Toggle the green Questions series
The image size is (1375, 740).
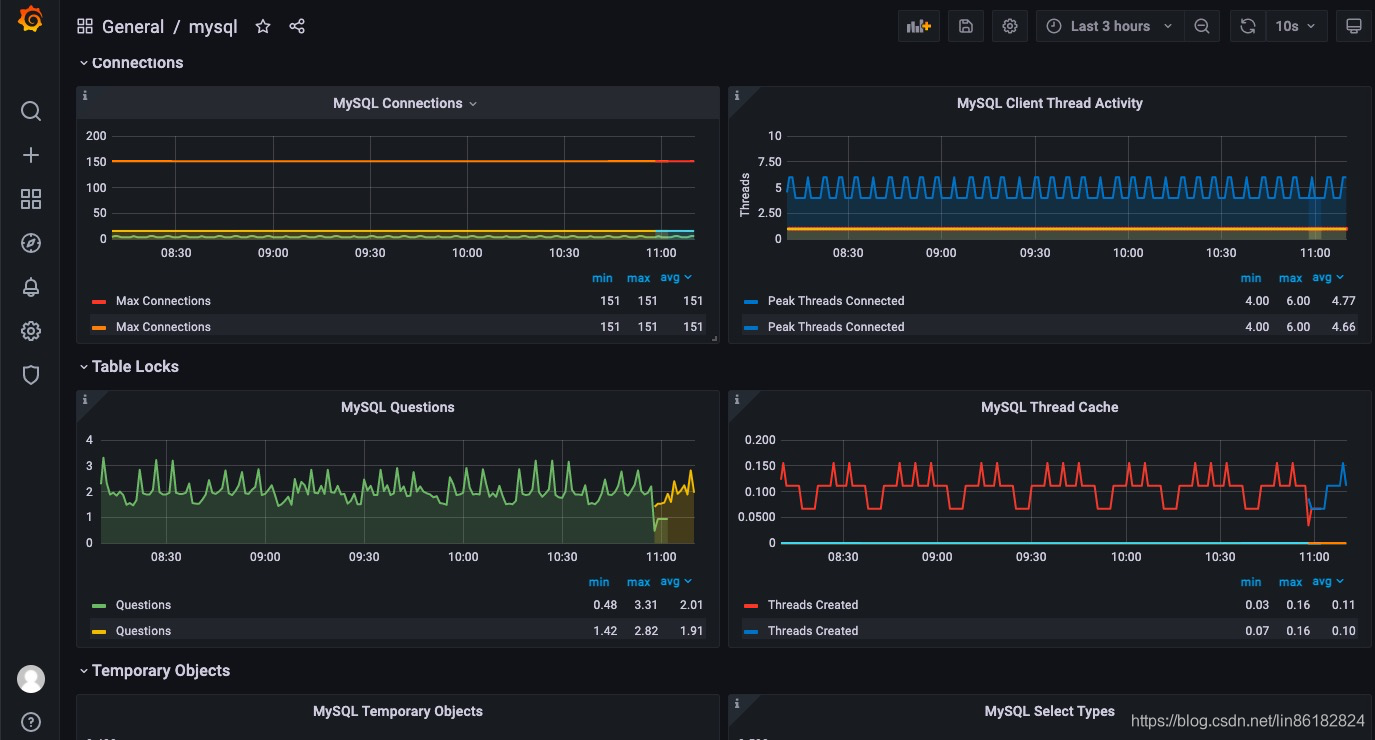click(x=143, y=605)
